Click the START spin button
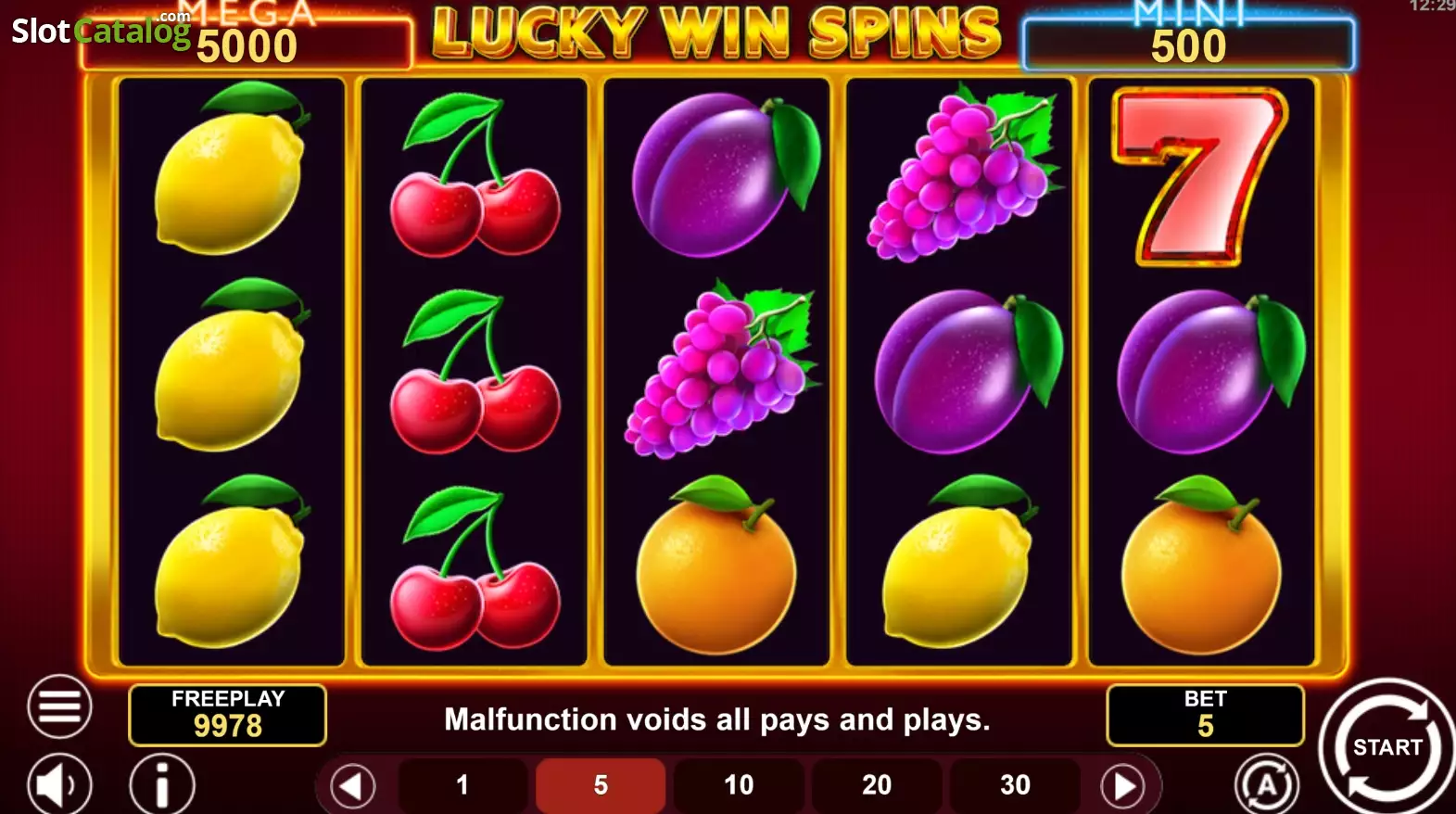 pyautogui.click(x=1386, y=746)
